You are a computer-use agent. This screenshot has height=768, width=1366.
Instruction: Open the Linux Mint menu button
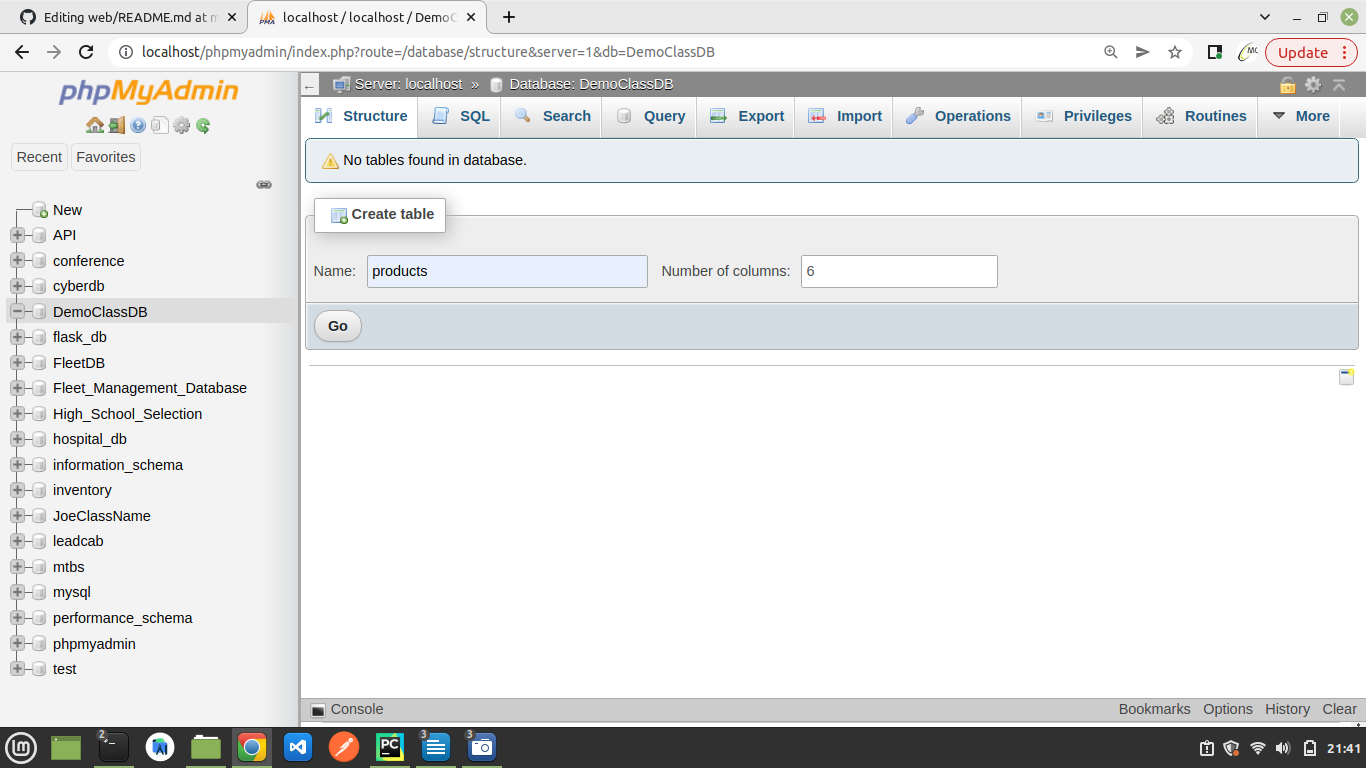click(21, 747)
